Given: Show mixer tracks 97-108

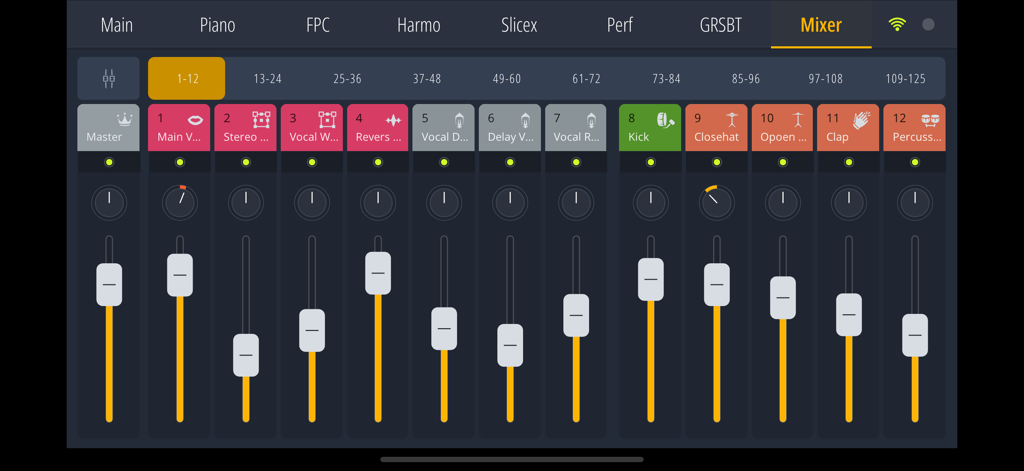Looking at the screenshot, I should click(825, 78).
